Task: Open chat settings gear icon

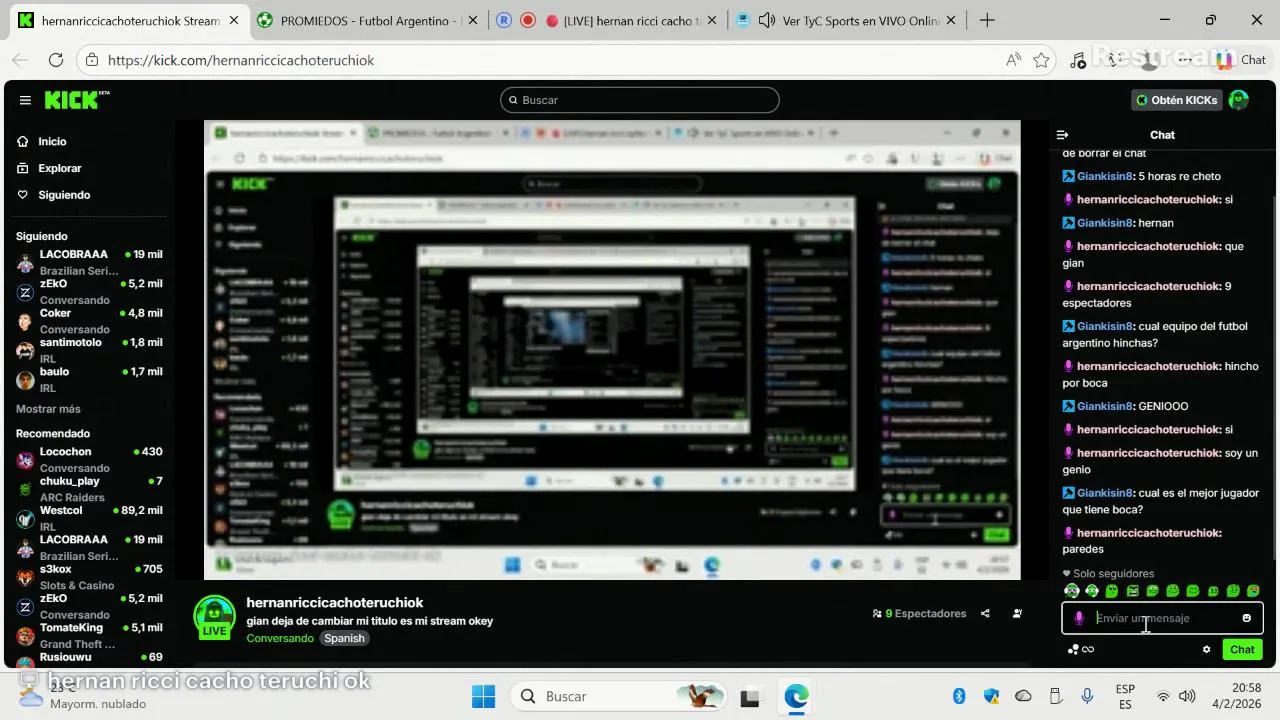Action: (1207, 649)
